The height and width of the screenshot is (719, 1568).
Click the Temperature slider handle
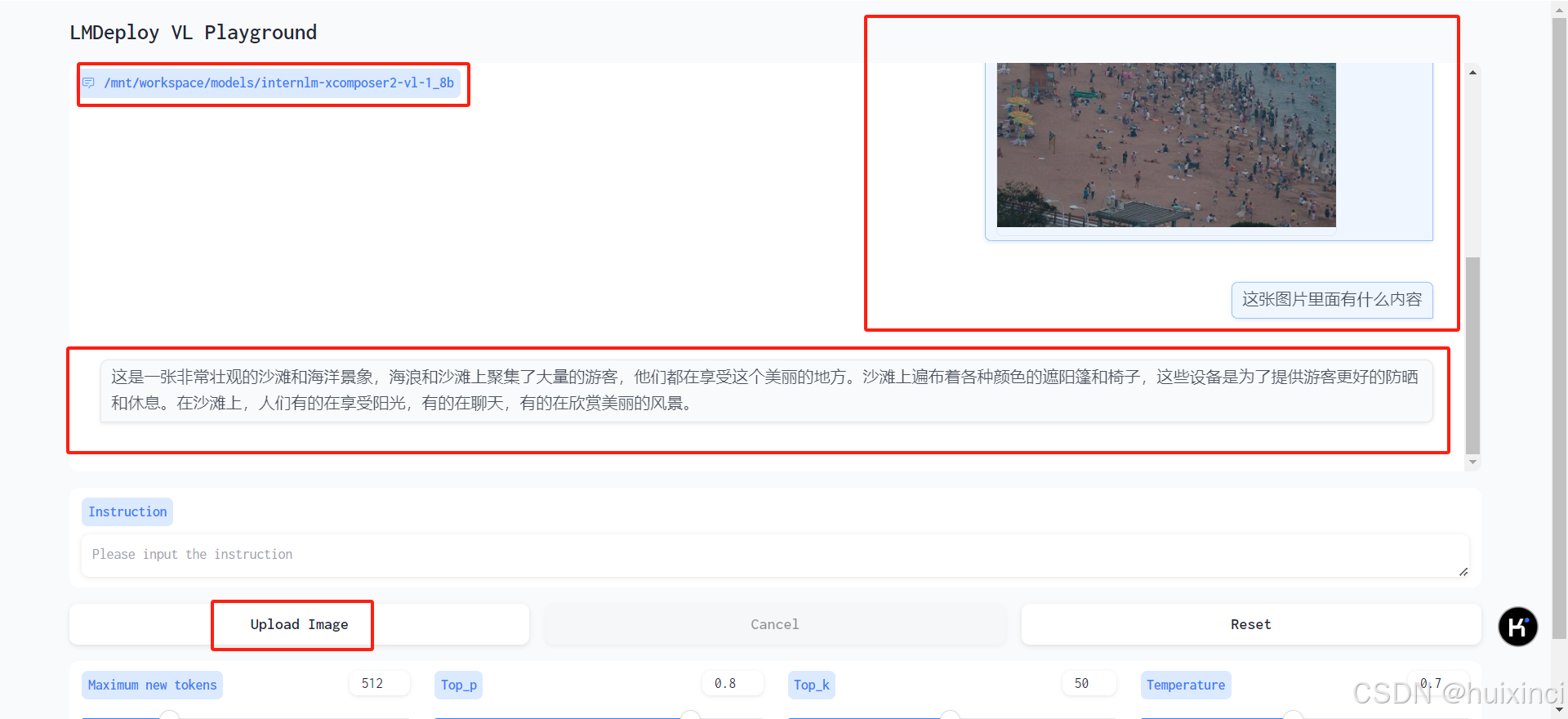tap(1293, 716)
